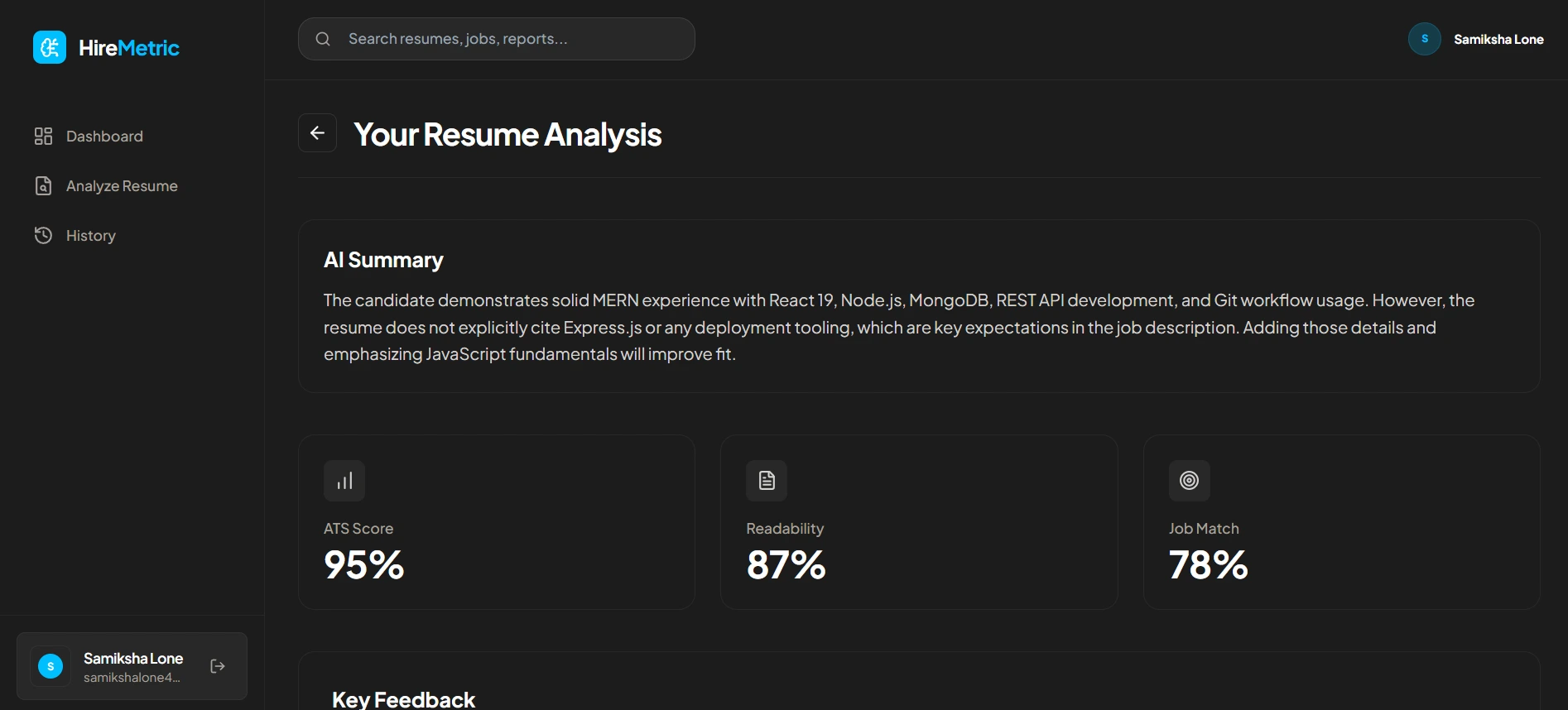Click the logout icon in profile card

[216, 666]
